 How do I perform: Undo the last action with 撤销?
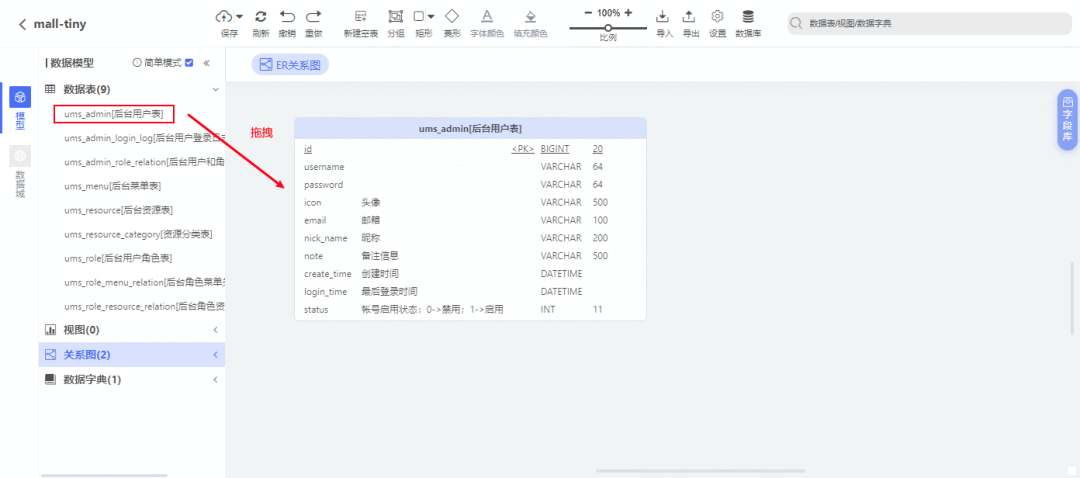[287, 17]
